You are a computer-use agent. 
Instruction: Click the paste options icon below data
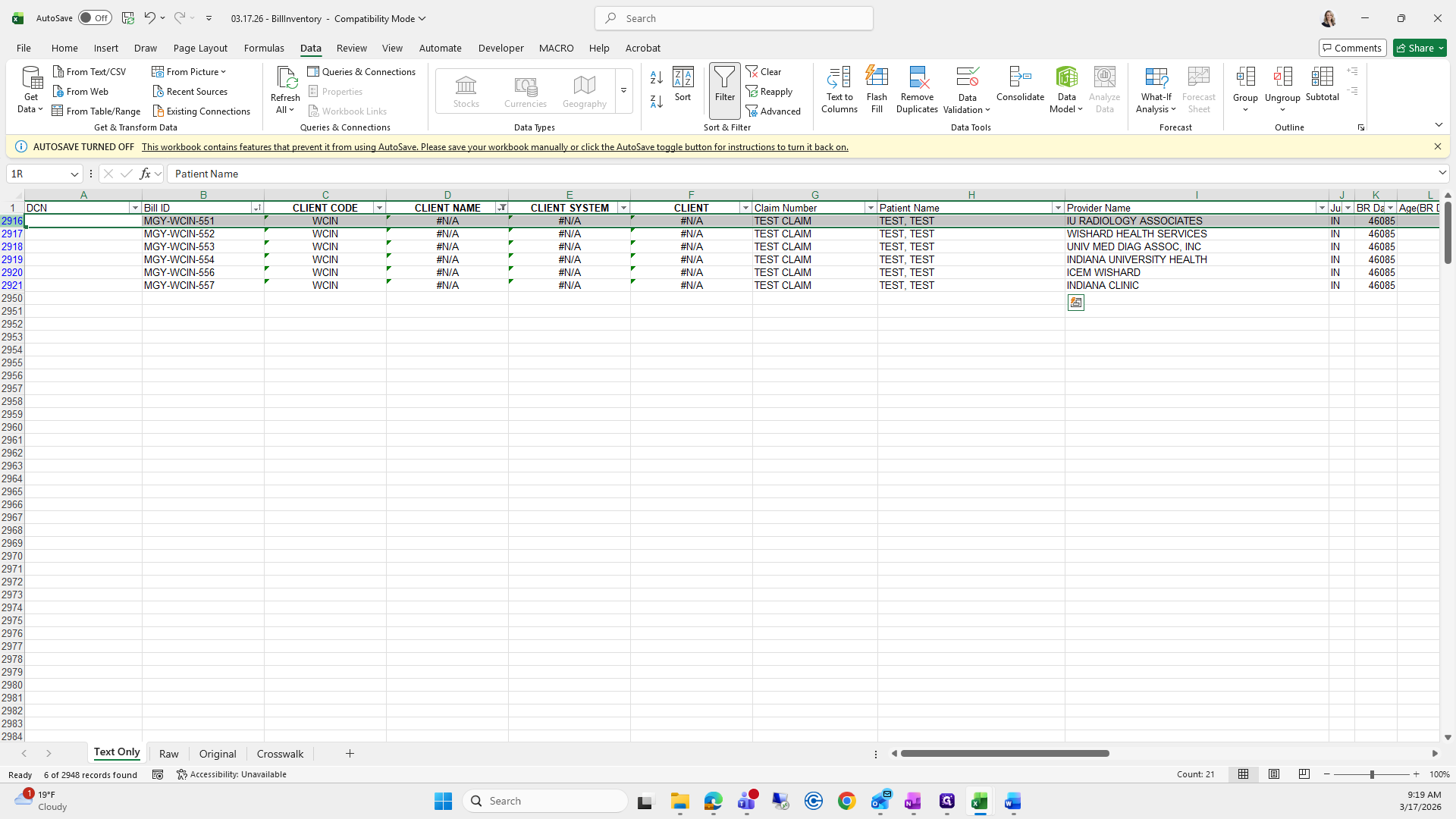point(1075,303)
